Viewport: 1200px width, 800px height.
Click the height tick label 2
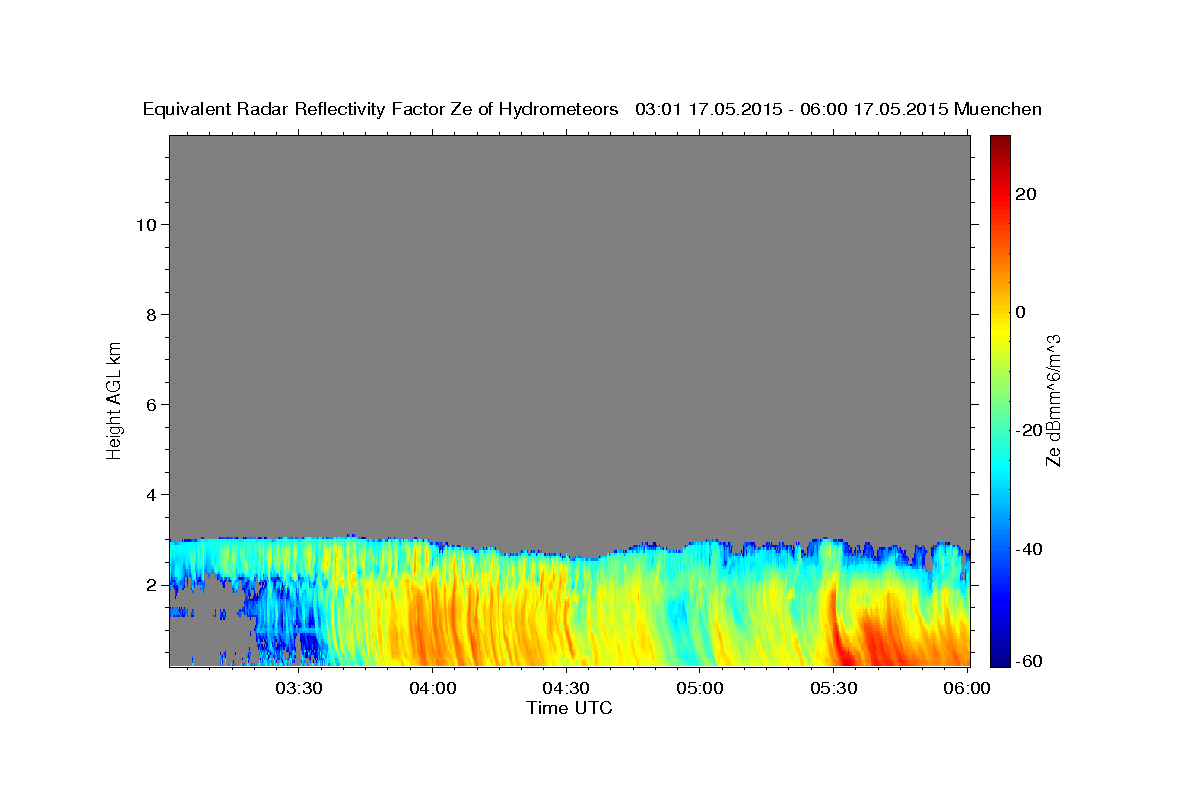[x=151, y=585]
